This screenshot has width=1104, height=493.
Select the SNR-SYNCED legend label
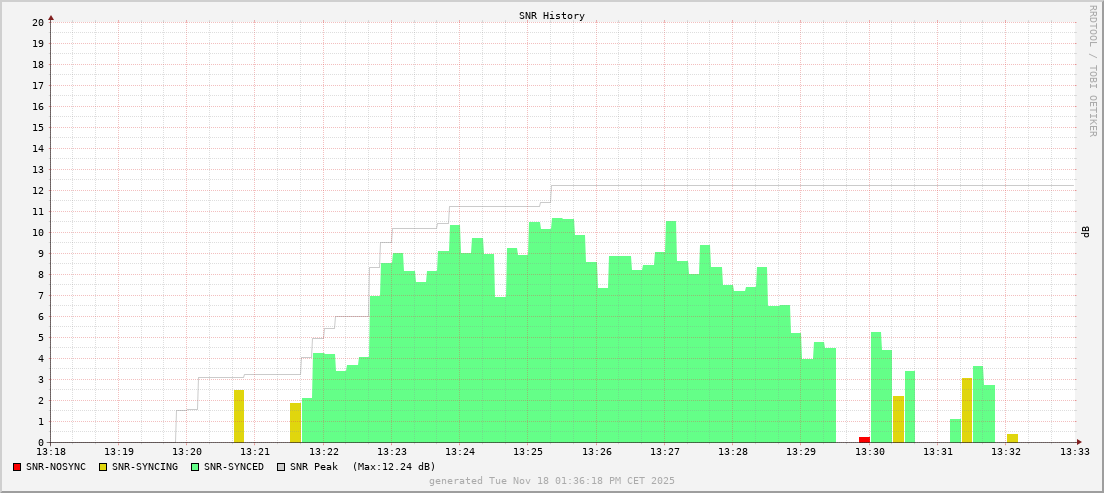[x=234, y=467]
